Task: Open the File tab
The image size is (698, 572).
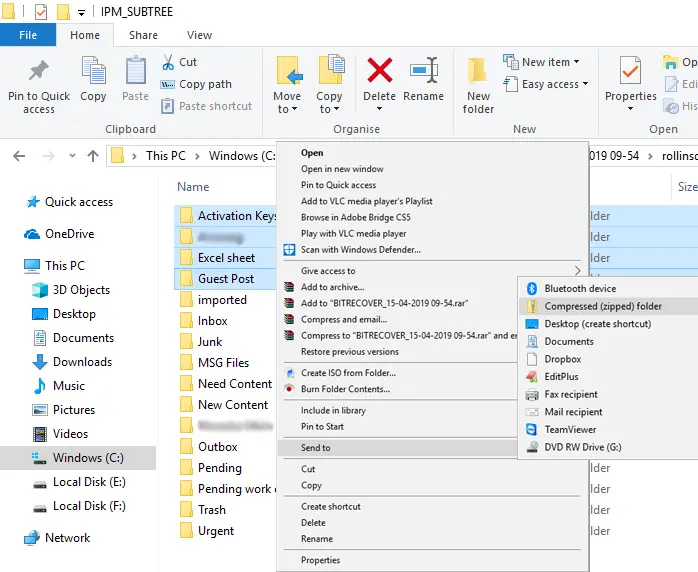Action: click(x=28, y=35)
